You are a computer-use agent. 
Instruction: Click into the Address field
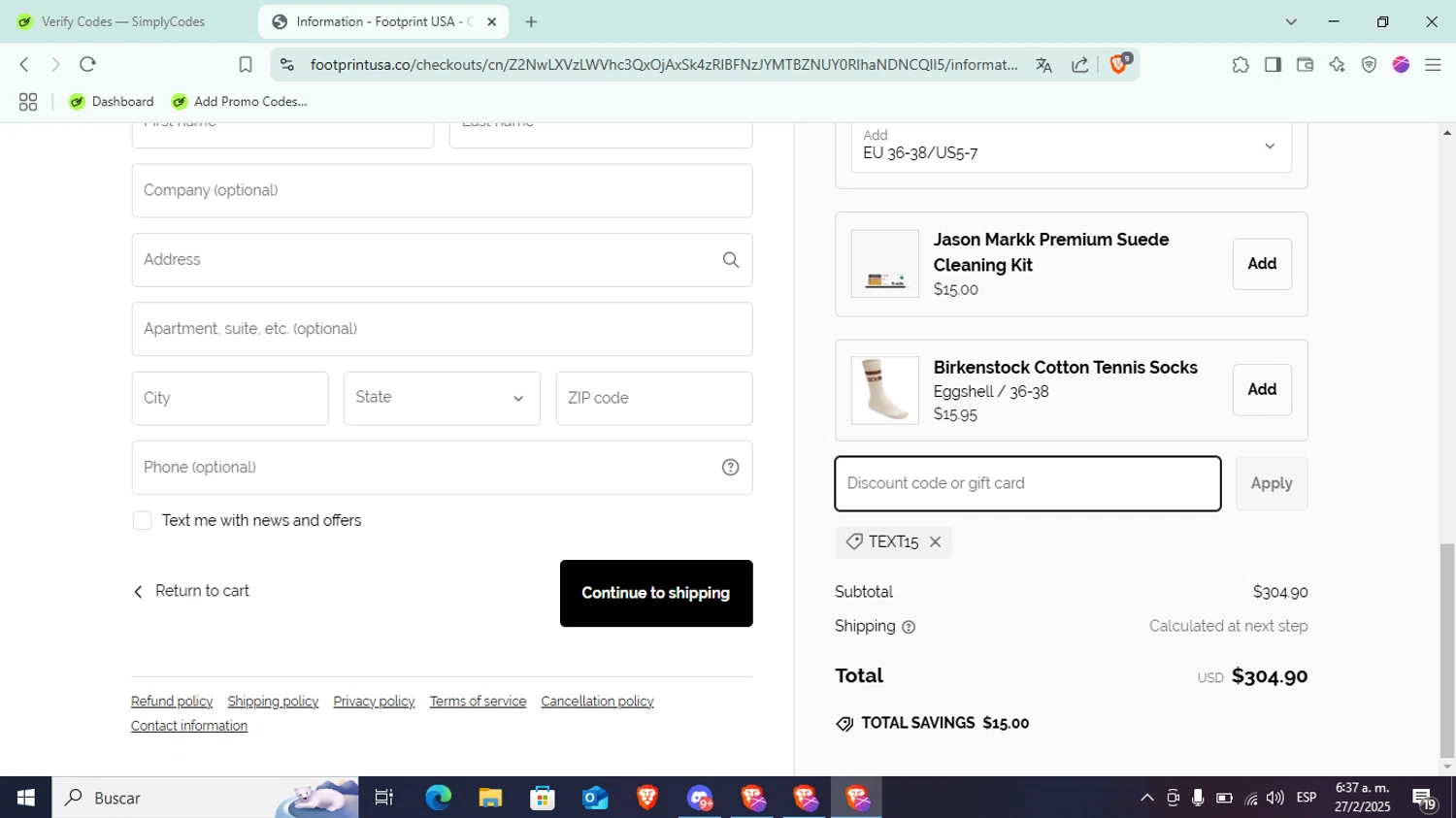click(442, 260)
